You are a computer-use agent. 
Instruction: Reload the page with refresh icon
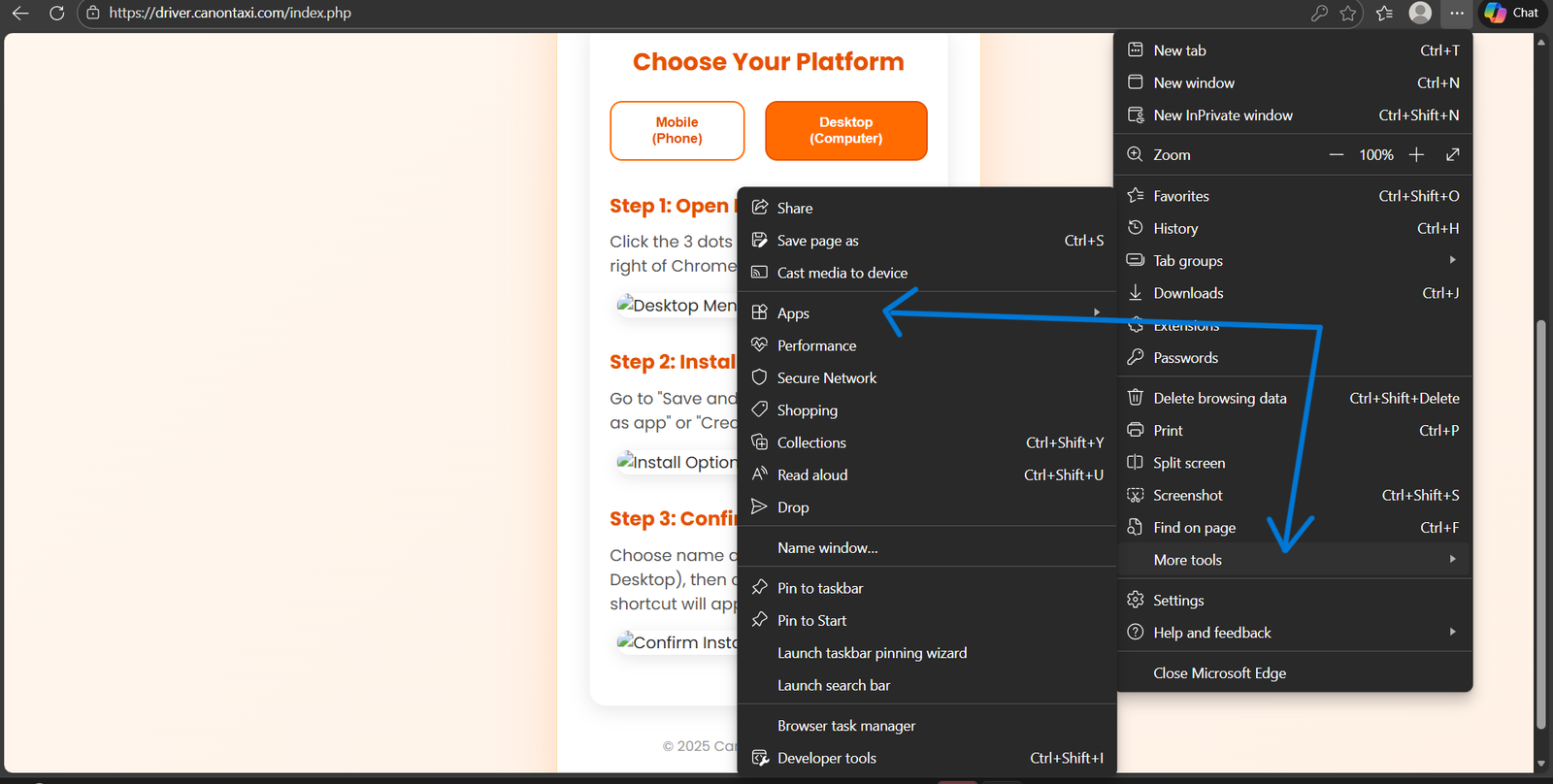pyautogui.click(x=57, y=13)
